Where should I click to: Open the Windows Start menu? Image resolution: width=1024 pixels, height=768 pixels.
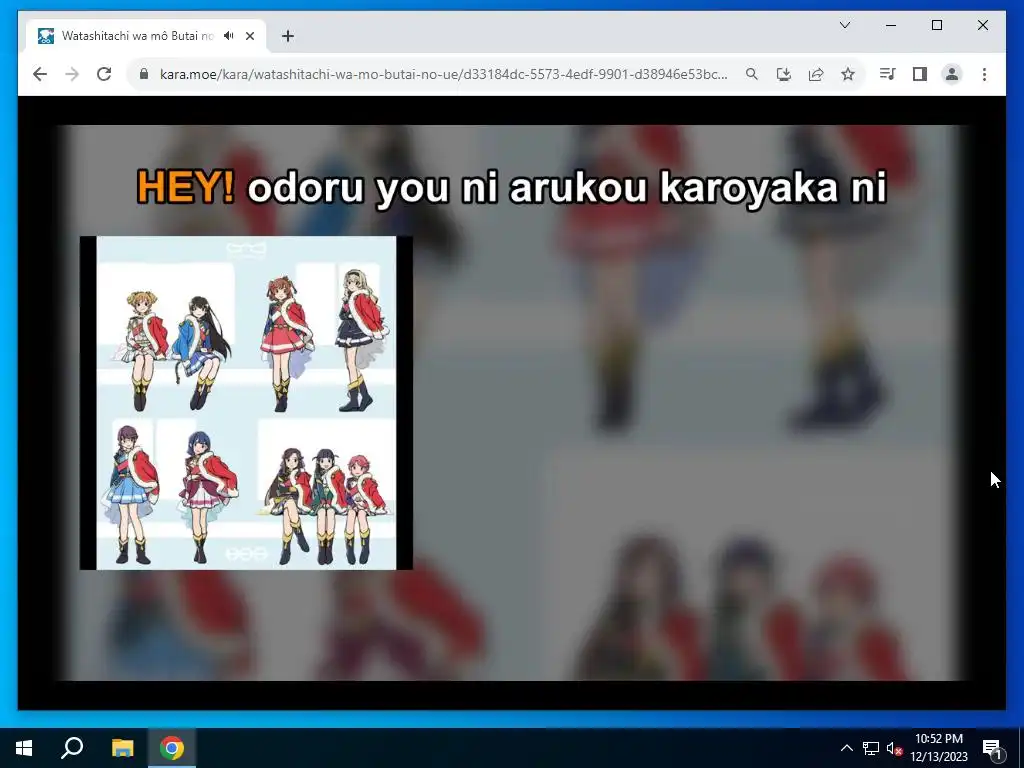coord(24,748)
